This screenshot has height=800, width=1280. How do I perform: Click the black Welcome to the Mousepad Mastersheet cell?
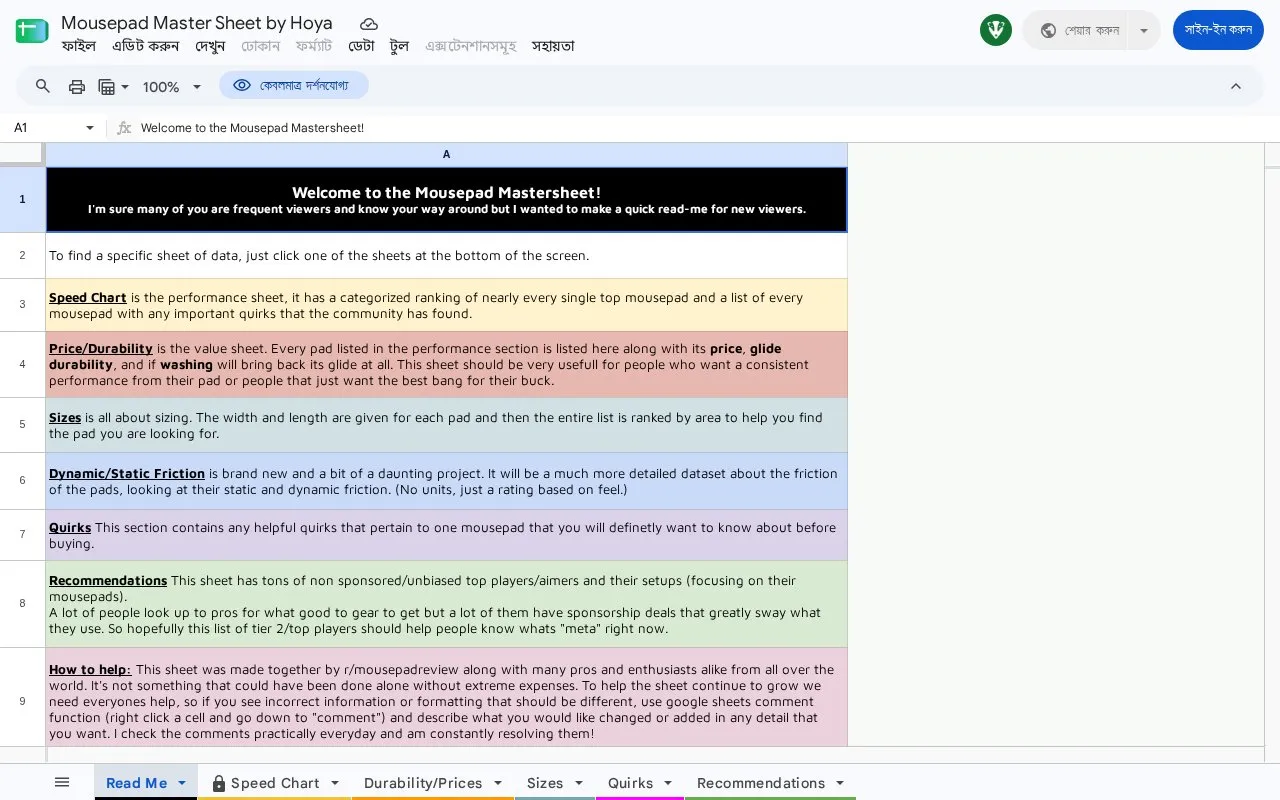coord(446,199)
